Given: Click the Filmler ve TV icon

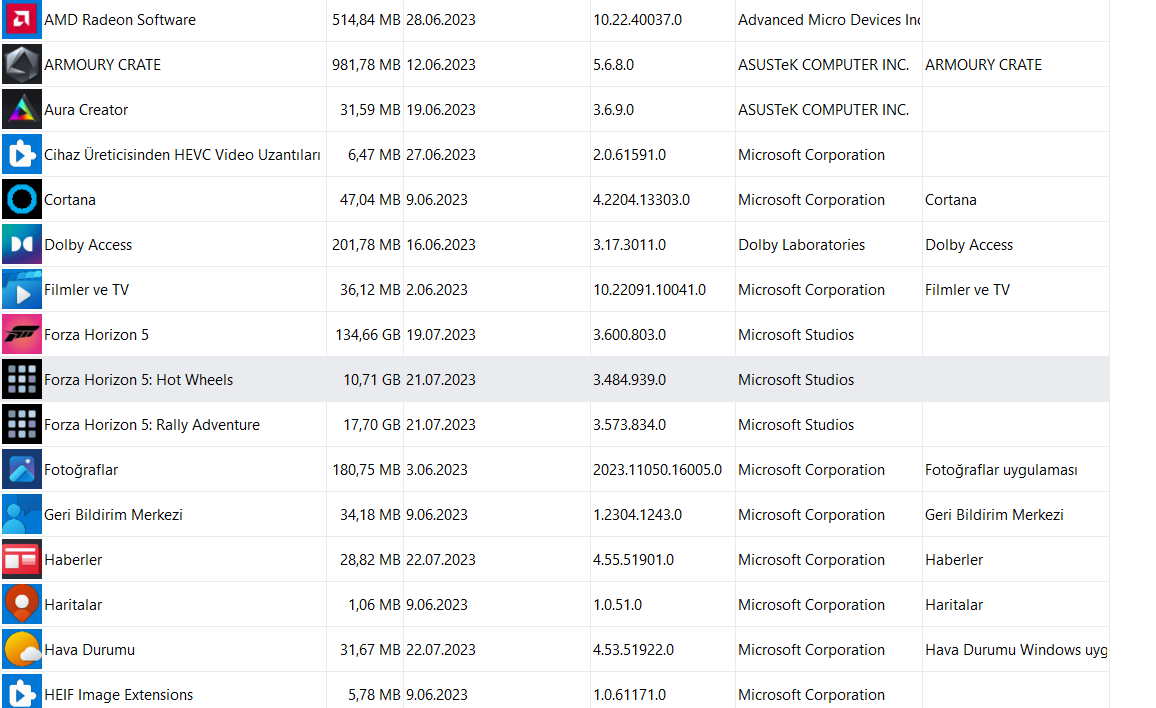Looking at the screenshot, I should 21,290.
